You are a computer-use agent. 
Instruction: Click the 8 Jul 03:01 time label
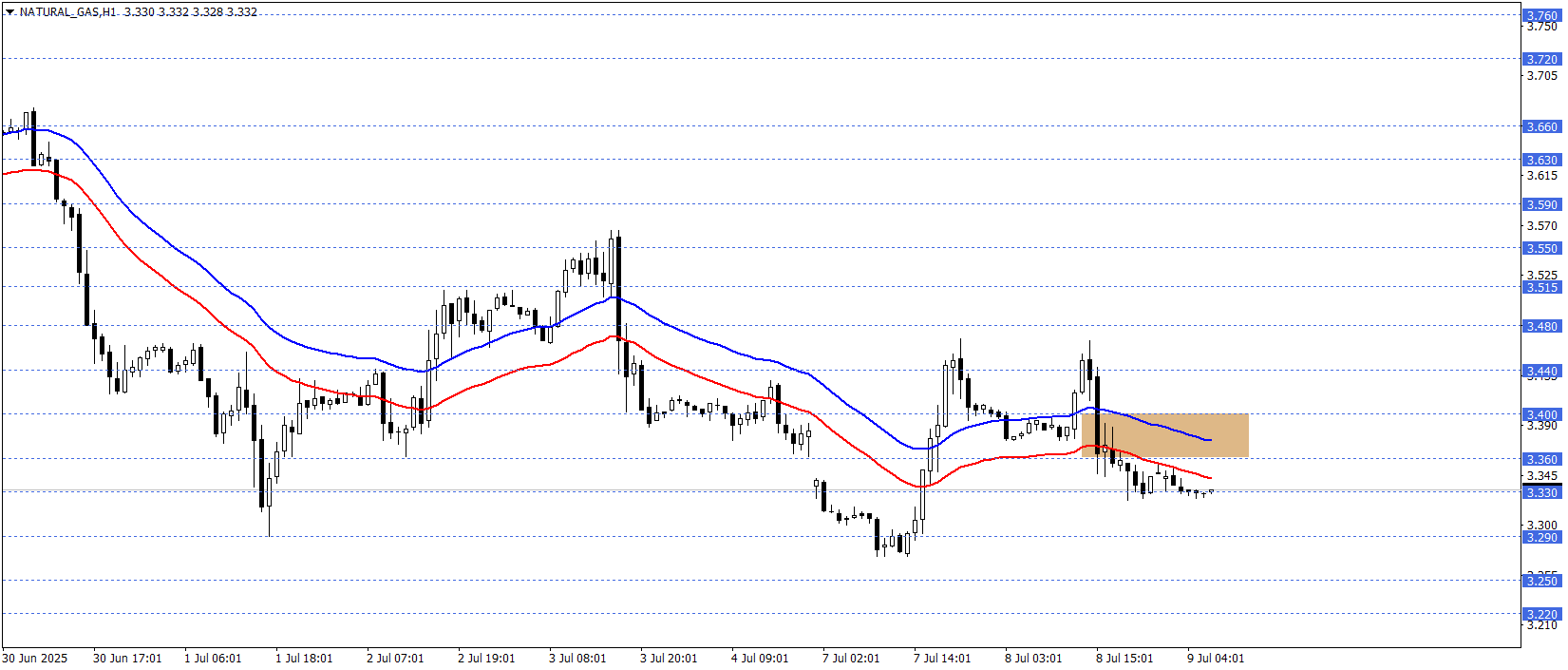[1033, 658]
